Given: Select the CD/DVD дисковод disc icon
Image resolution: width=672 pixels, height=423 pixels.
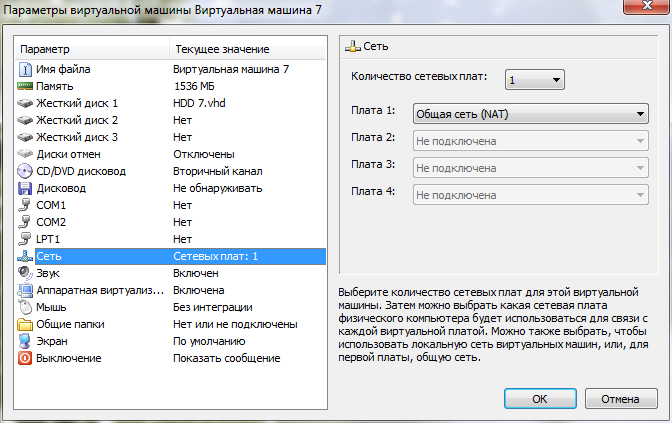Looking at the screenshot, I should 25,171.
